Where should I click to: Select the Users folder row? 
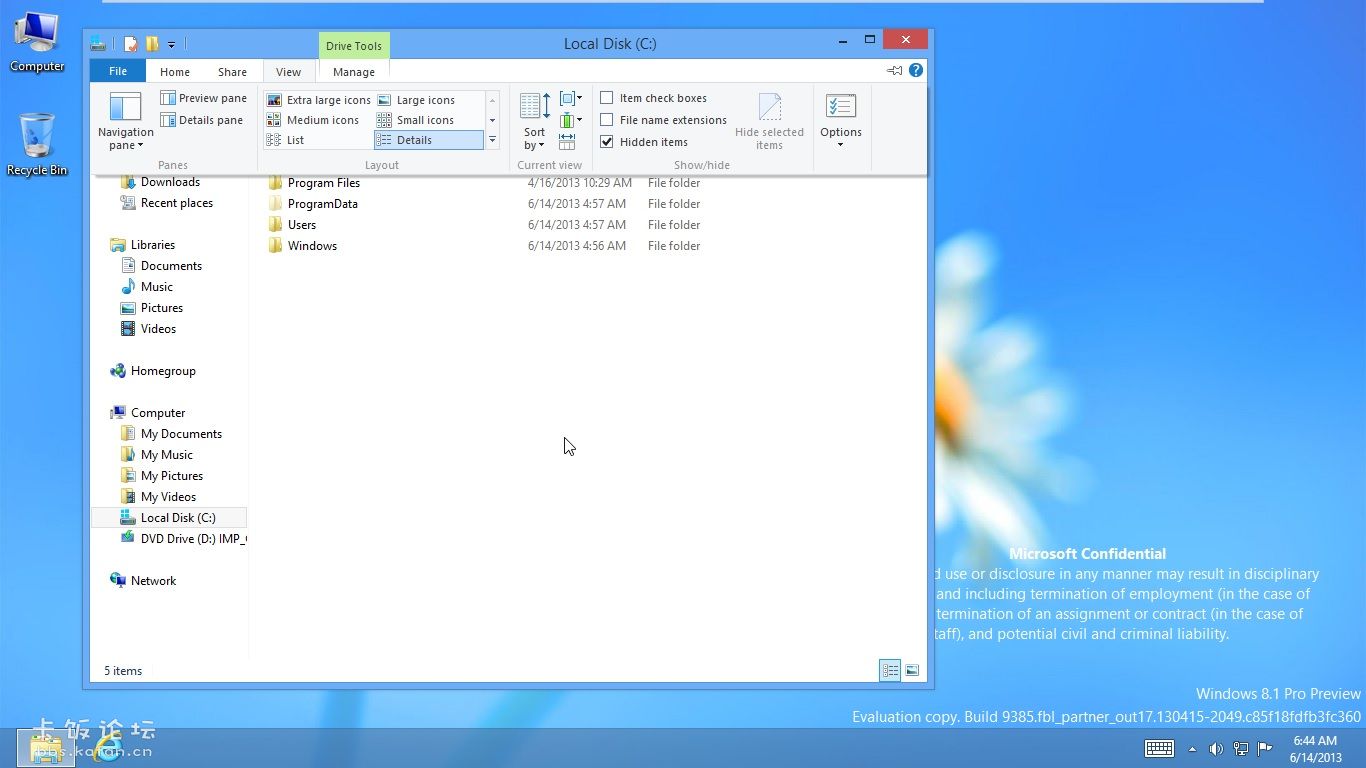click(x=484, y=225)
